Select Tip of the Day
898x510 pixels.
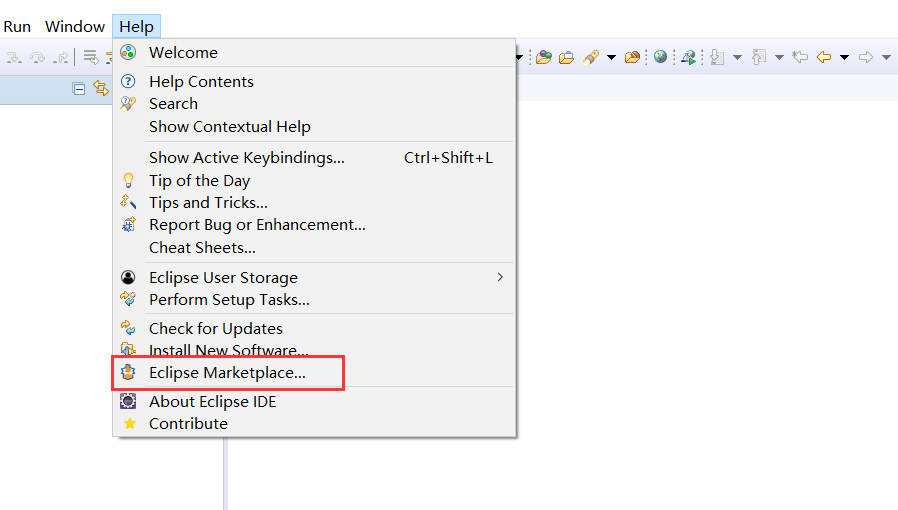pyautogui.click(x=314, y=180)
